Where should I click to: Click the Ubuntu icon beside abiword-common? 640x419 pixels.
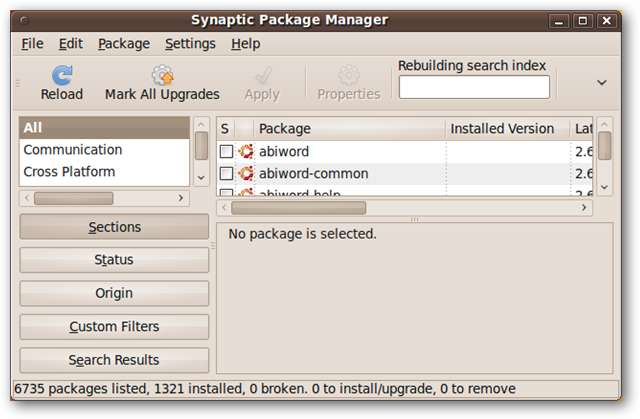pos(246,173)
